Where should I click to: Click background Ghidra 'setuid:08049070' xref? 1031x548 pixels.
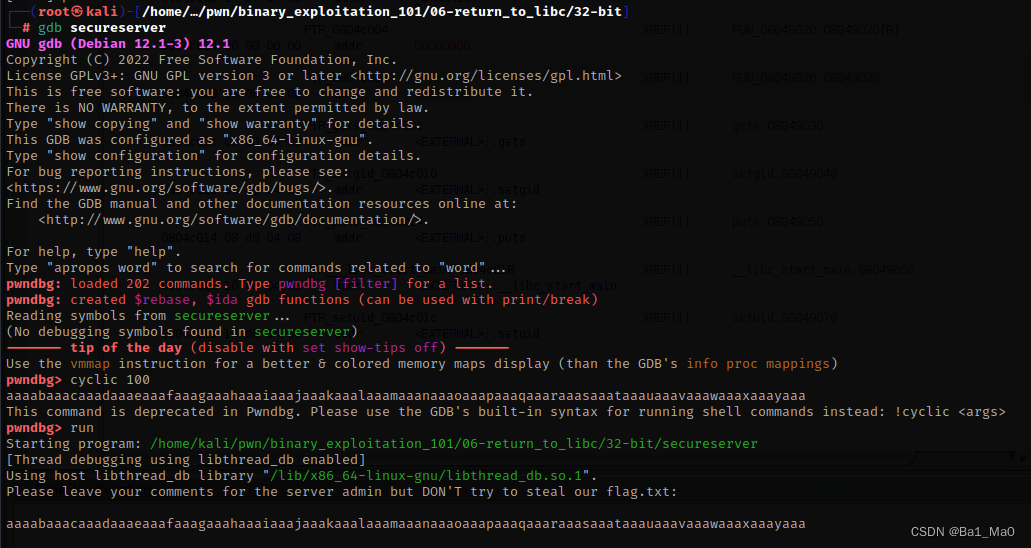[x=784, y=318]
